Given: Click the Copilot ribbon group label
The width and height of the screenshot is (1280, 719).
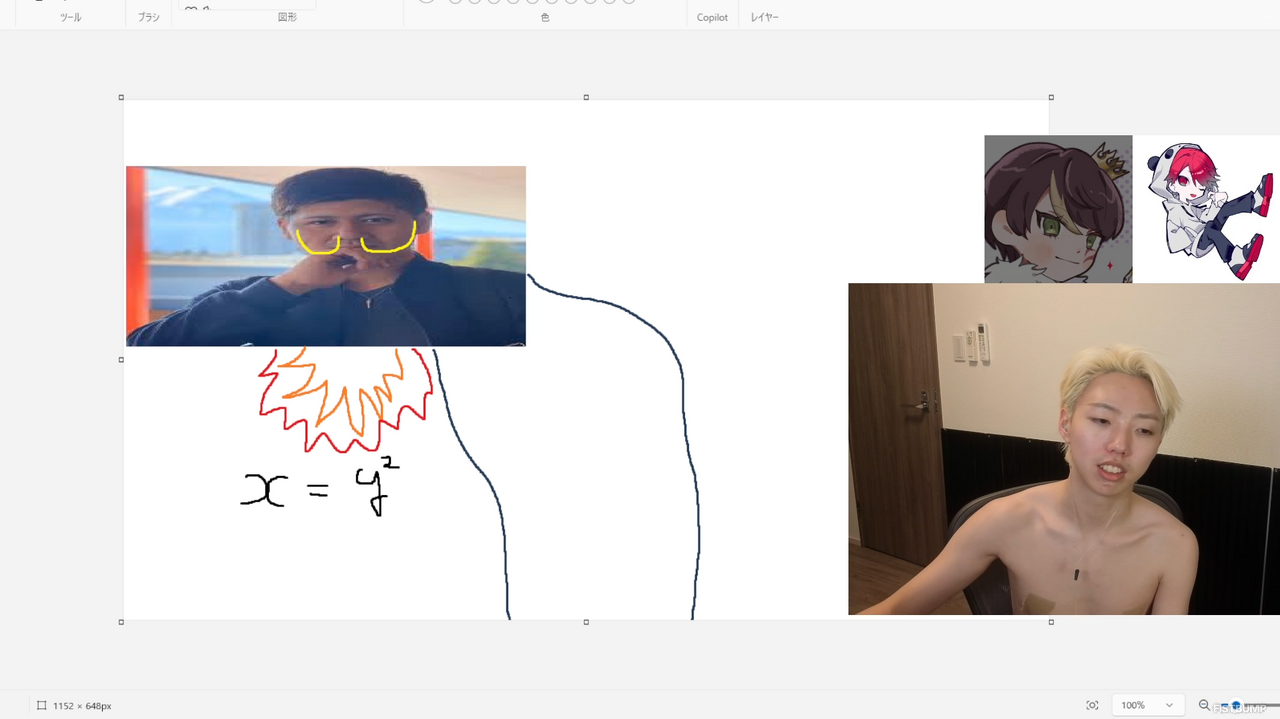Looking at the screenshot, I should [712, 17].
